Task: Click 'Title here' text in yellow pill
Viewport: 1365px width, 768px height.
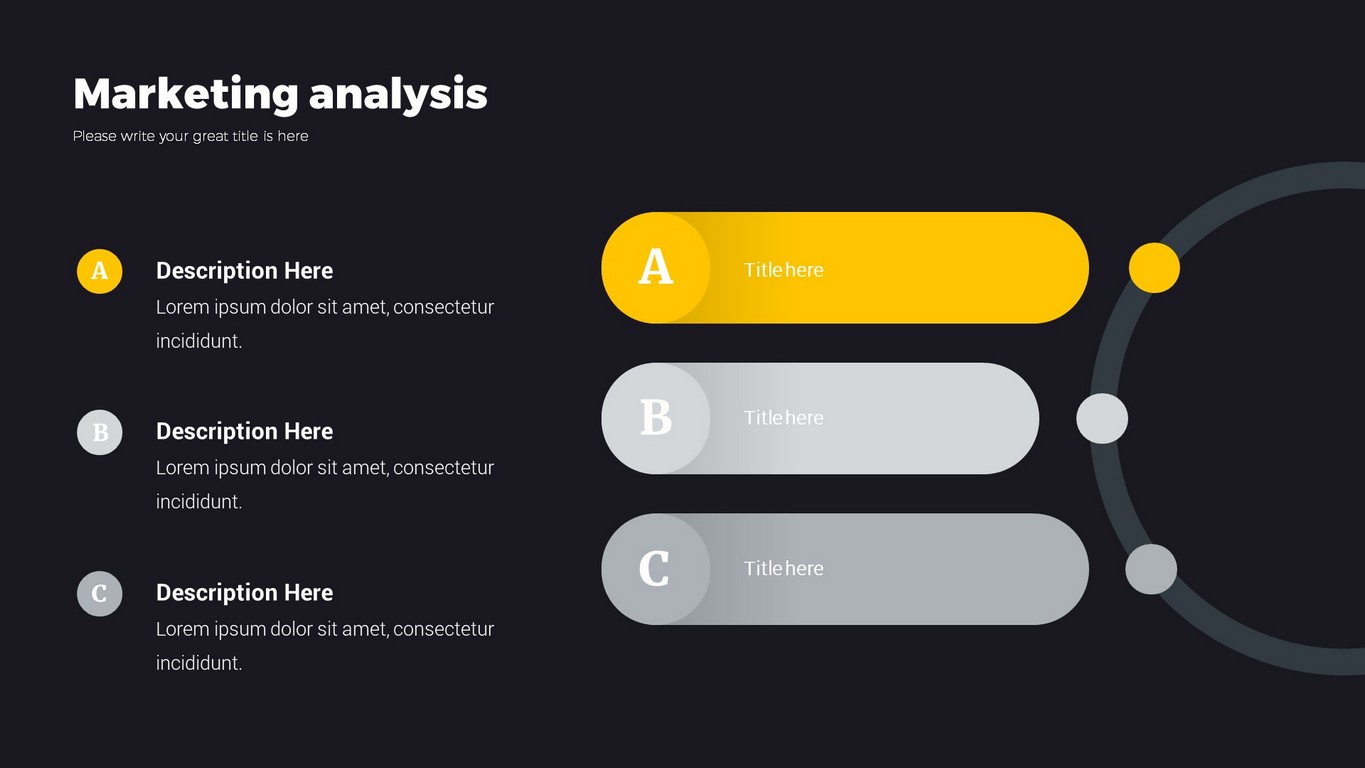Action: [783, 270]
